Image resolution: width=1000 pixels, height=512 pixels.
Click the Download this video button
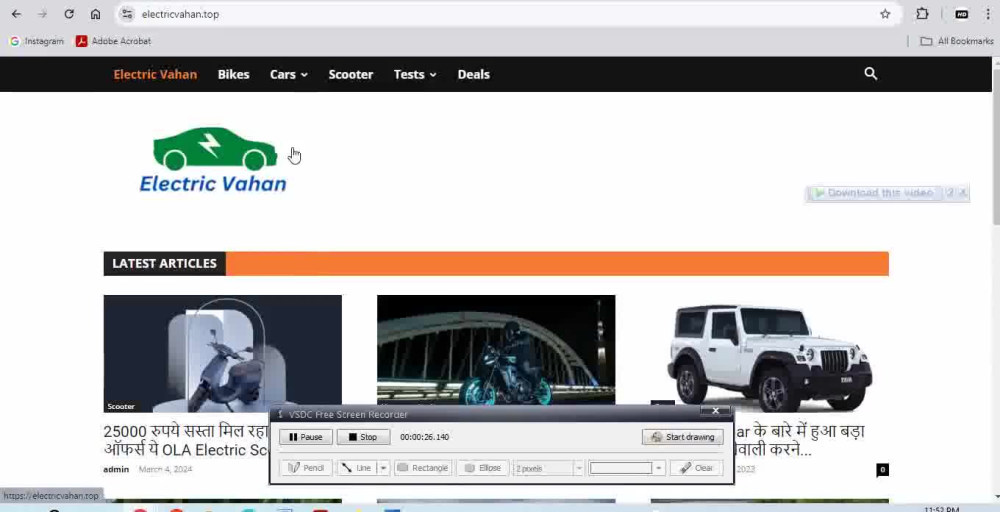tap(874, 193)
